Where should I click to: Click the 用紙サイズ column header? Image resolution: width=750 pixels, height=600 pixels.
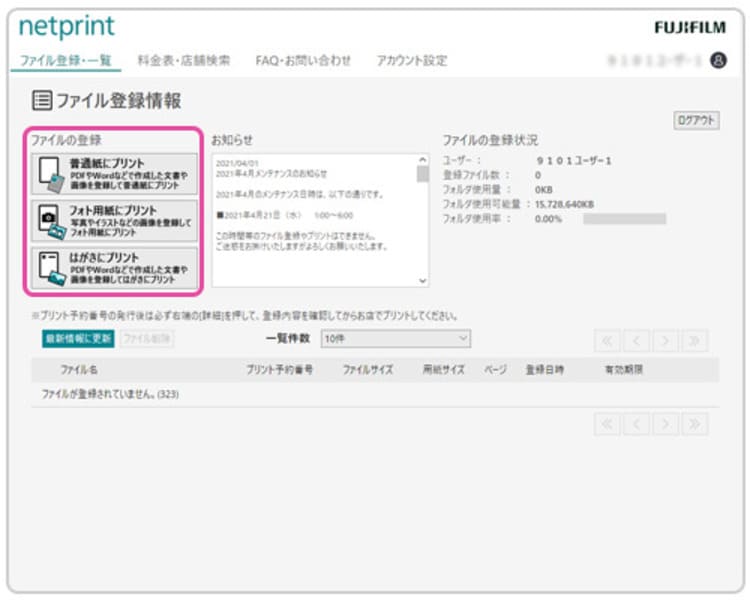(443, 369)
